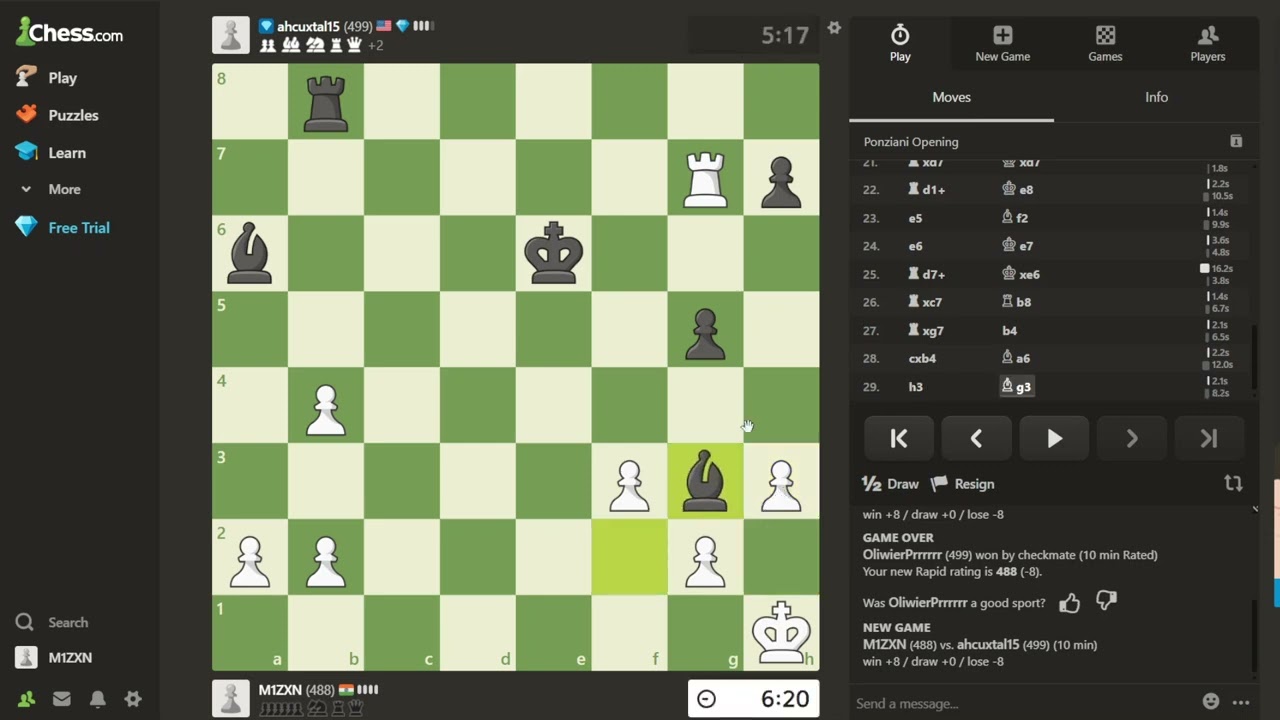The height and width of the screenshot is (720, 1280).
Task: Open M1ZXN avatar below the board
Action: coord(231,699)
